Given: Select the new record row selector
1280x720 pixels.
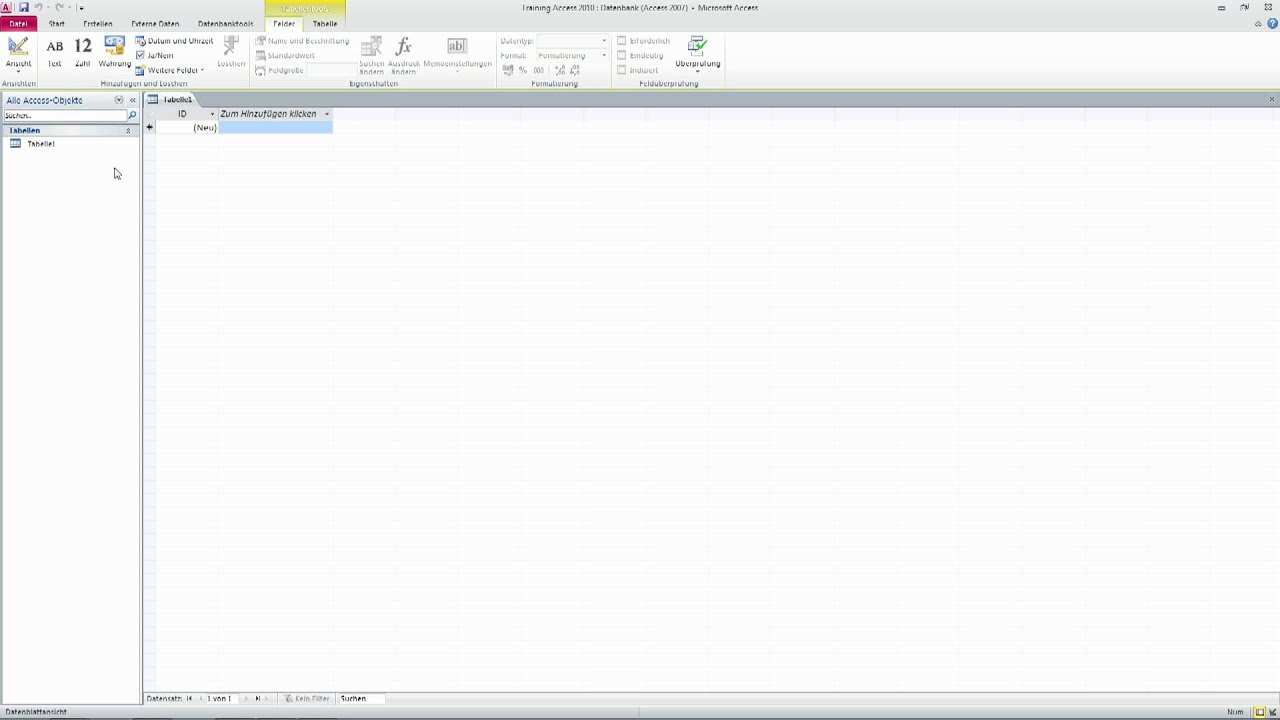Looking at the screenshot, I should 150,128.
